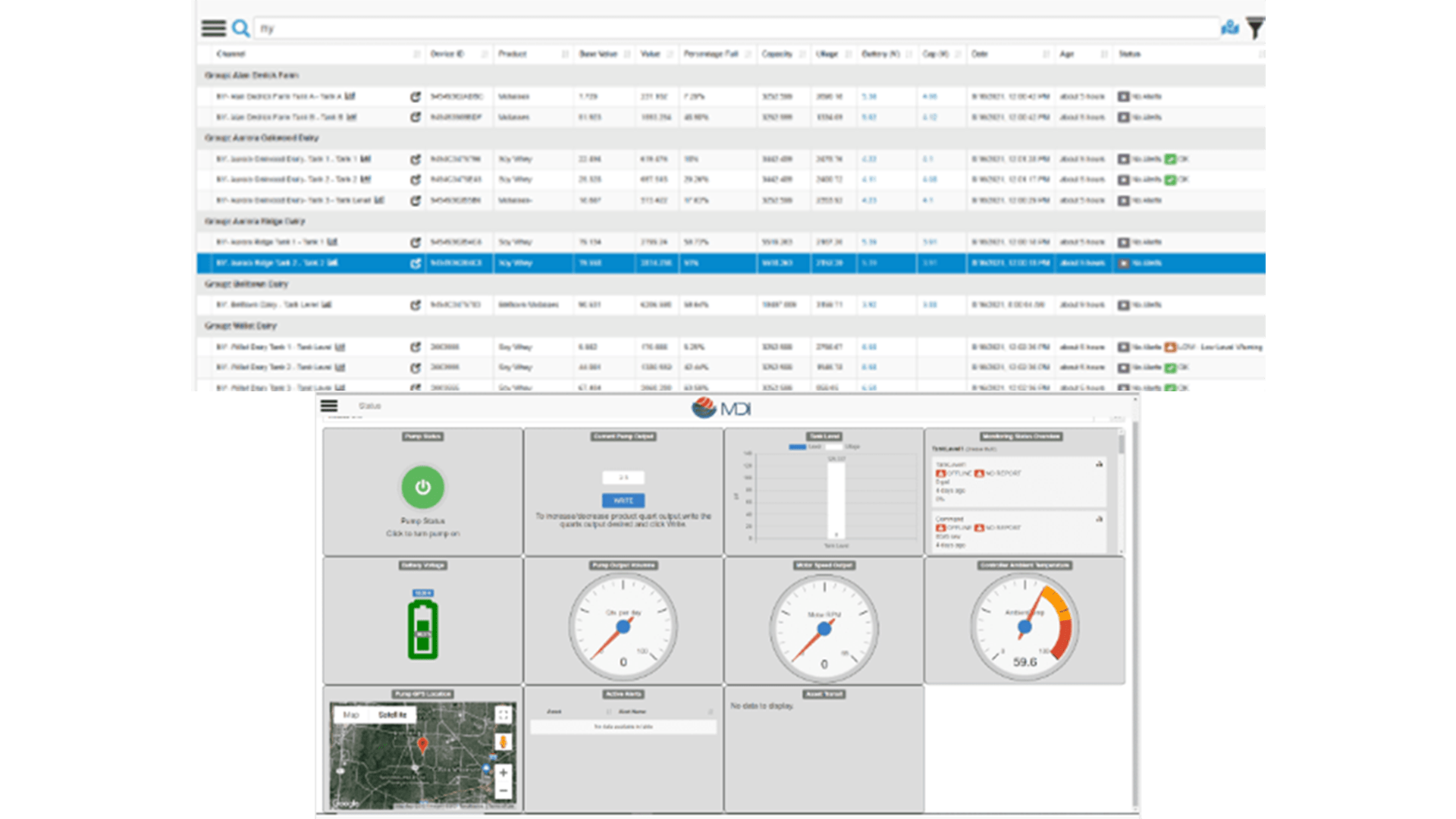Click the Status tab label in dashboard
The image size is (1456, 819).
369,406
